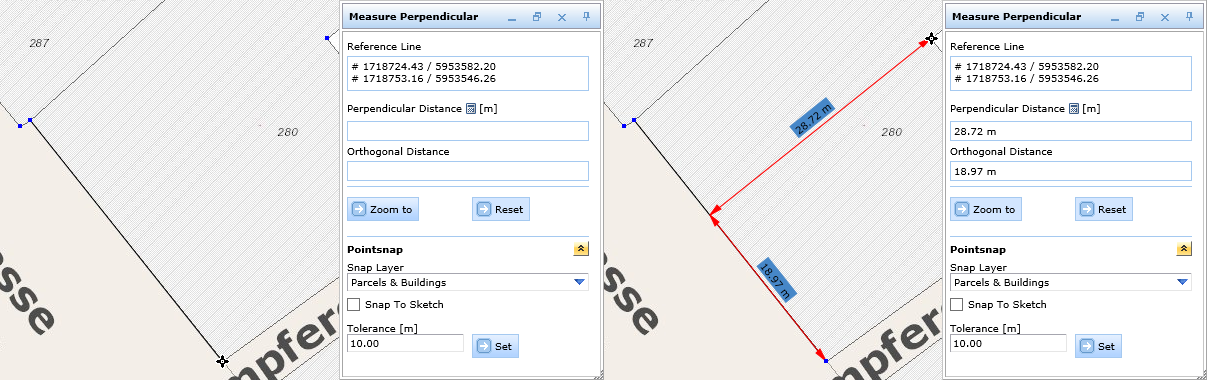Click parcel number 287 on the map without arrows
This screenshot has height=380, width=1207.
point(40,43)
